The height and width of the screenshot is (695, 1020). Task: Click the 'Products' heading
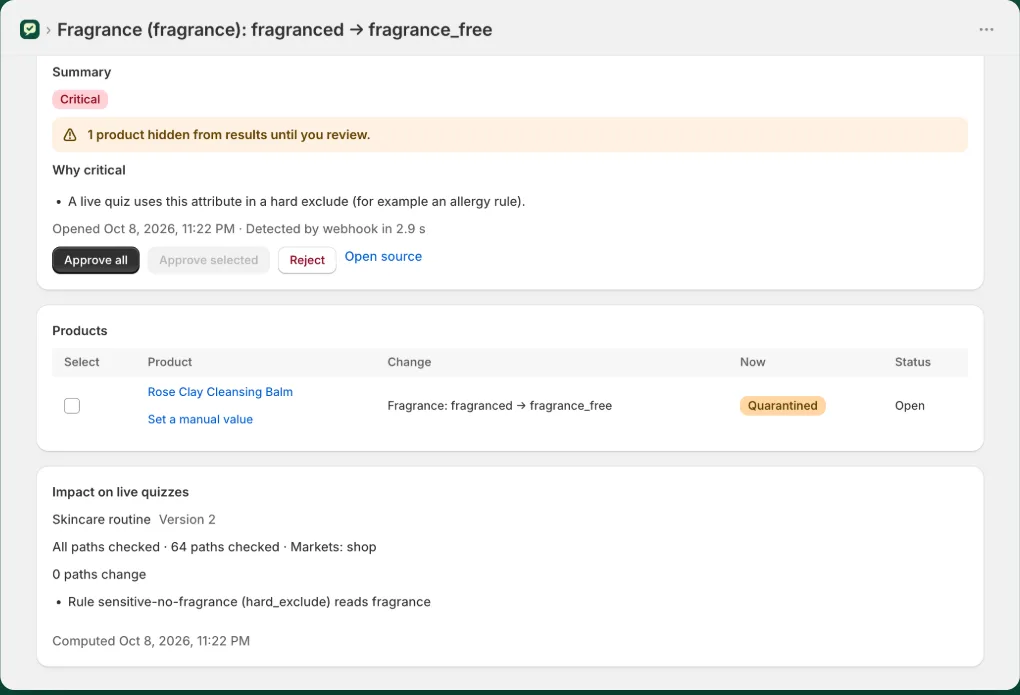coord(80,331)
